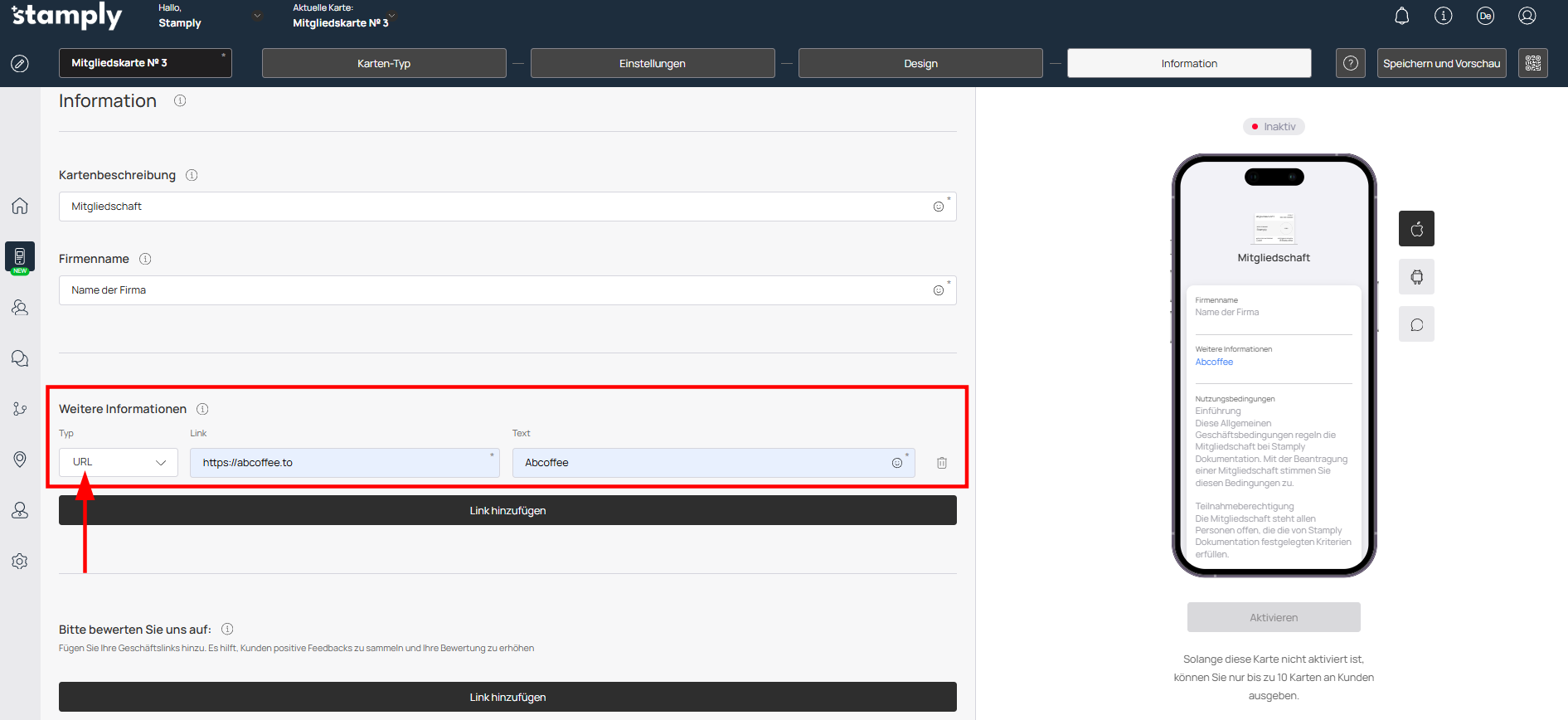
Task: Click the Firmenname input field
Action: (x=498, y=290)
